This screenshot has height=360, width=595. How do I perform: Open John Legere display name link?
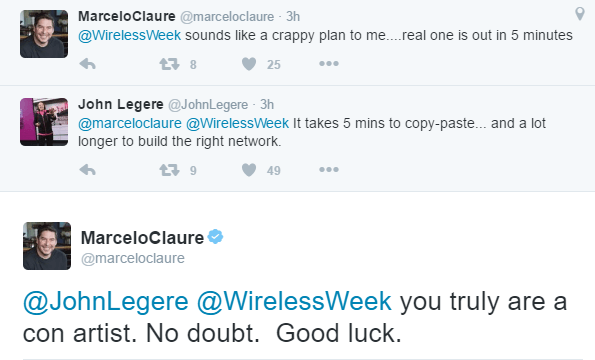point(121,104)
